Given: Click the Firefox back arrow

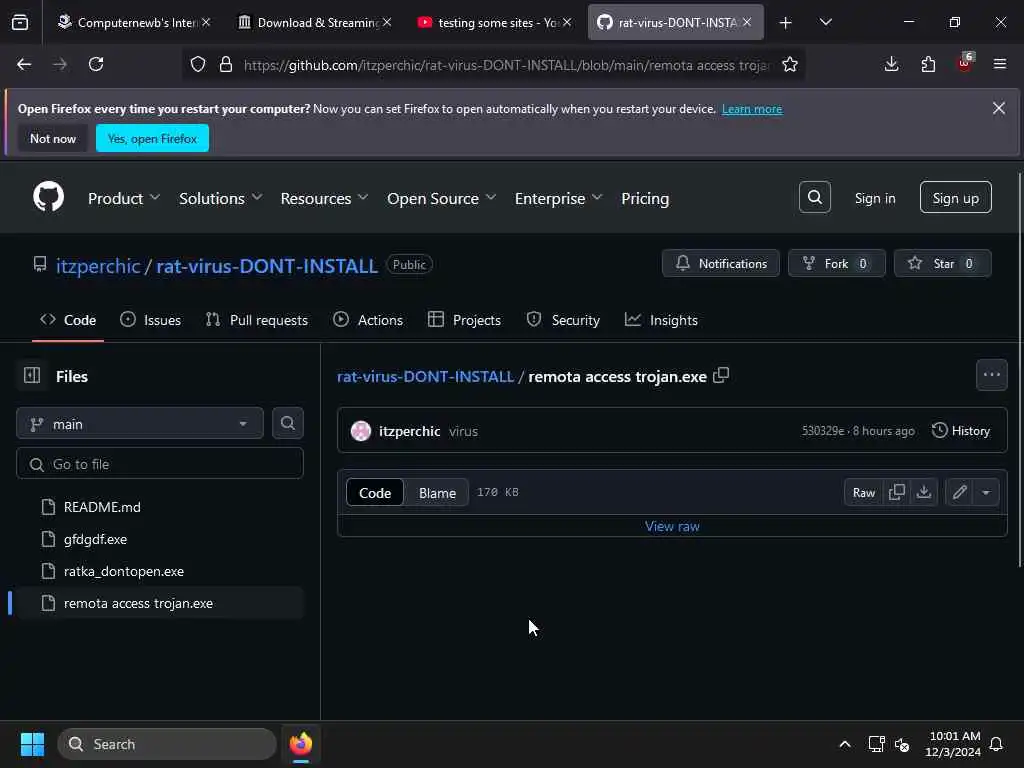Looking at the screenshot, I should pyautogui.click(x=24, y=64).
